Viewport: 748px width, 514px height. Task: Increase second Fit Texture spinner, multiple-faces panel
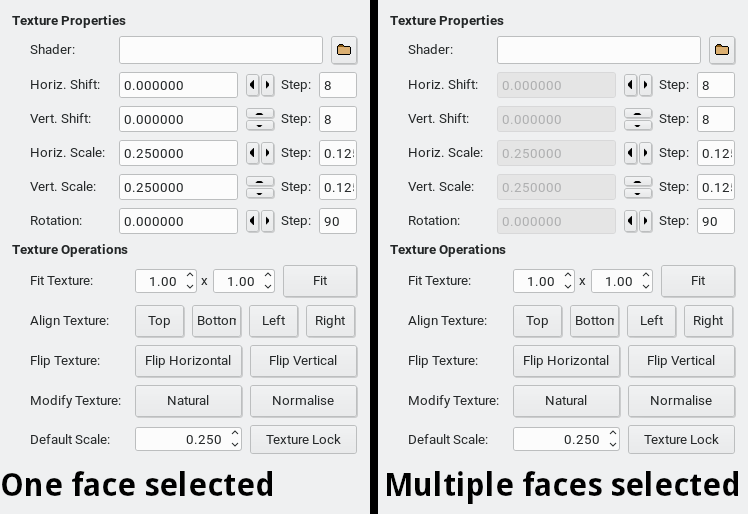click(646, 276)
